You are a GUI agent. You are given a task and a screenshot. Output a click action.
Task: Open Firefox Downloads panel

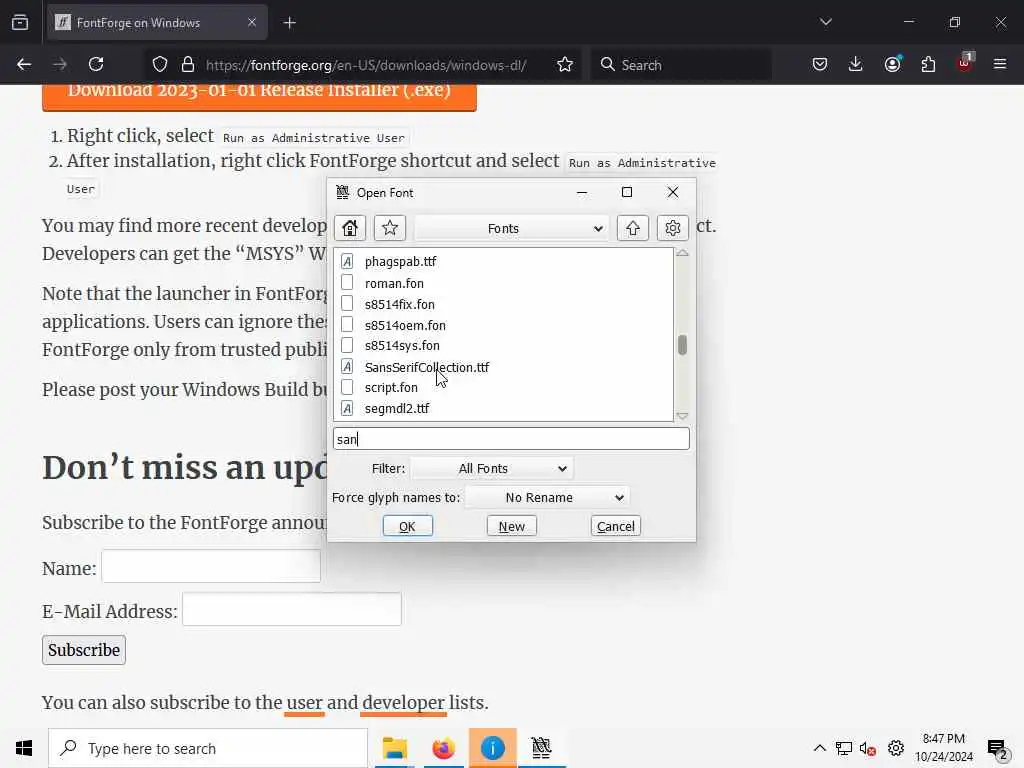tap(856, 64)
